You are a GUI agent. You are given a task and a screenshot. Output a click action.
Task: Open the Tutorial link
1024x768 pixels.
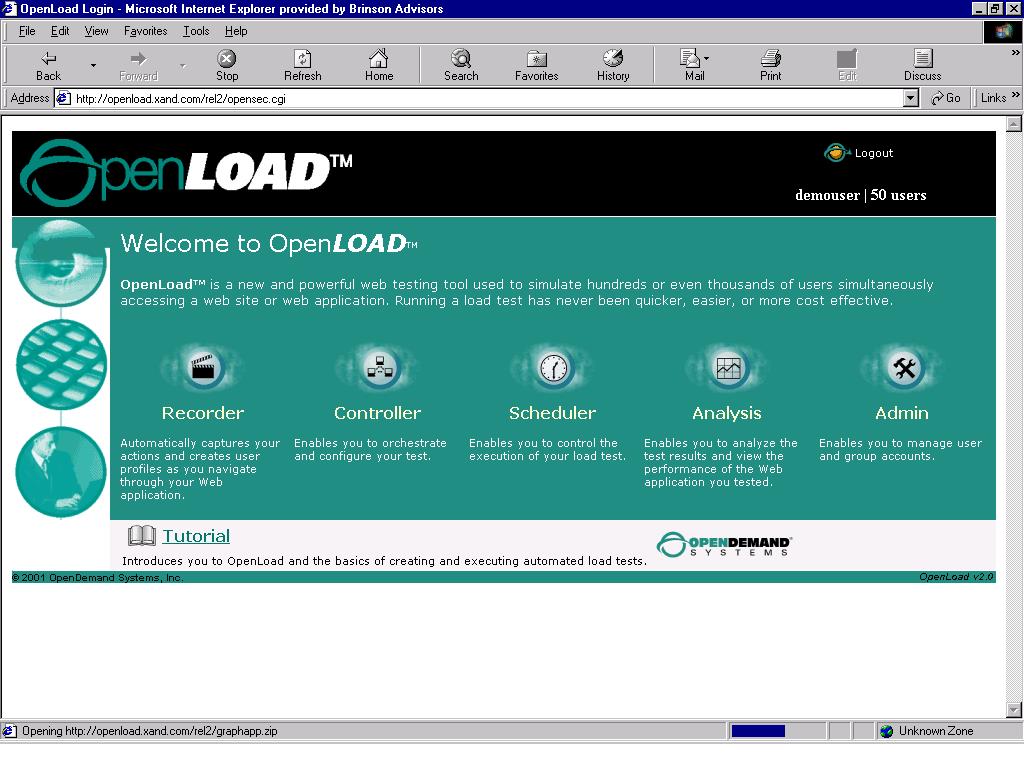coord(196,536)
